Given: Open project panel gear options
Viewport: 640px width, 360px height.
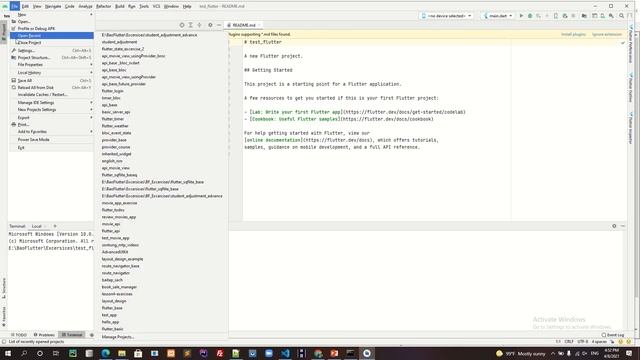Looking at the screenshot, I should click(x=210, y=25).
